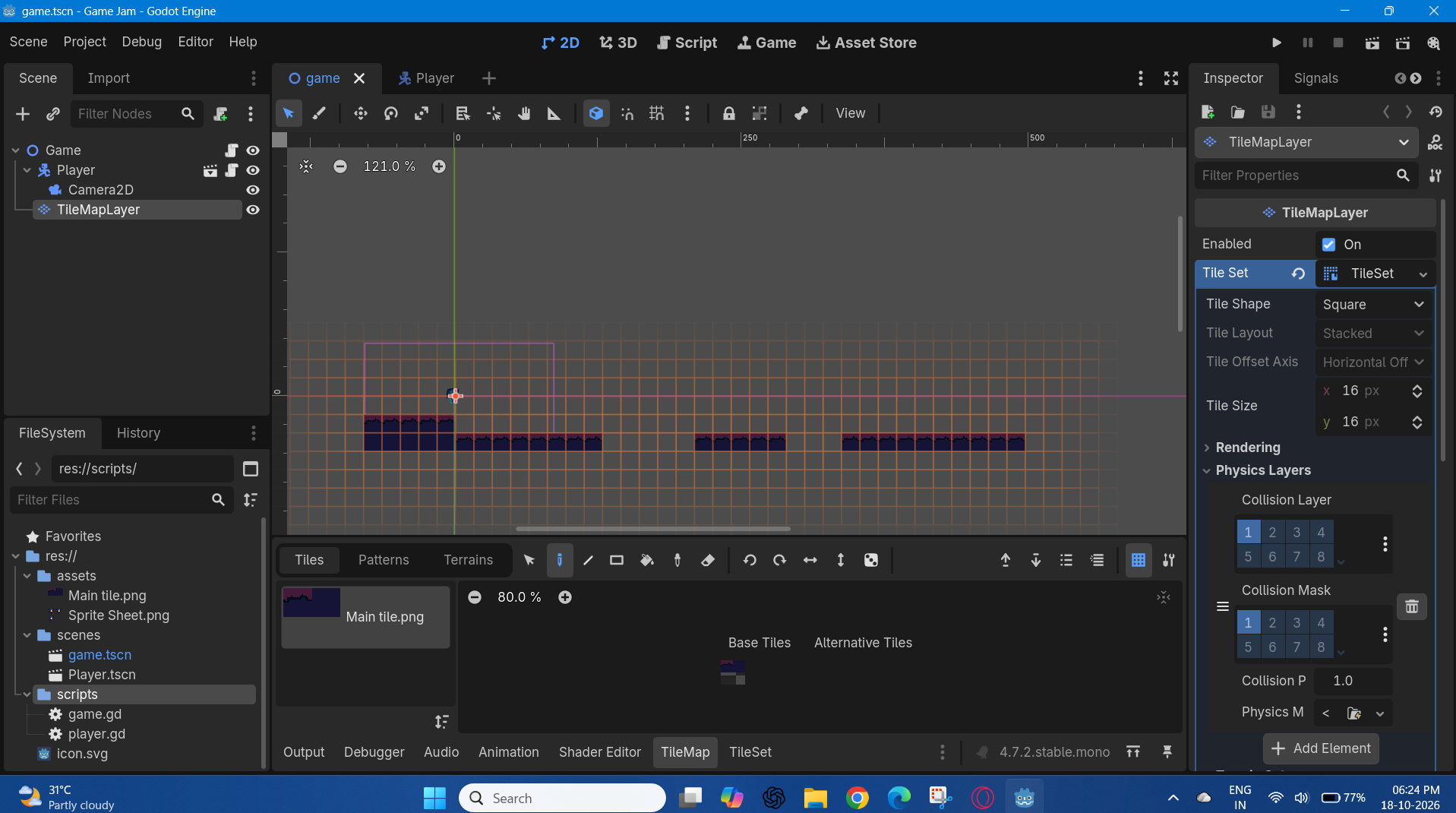Select the TileMap rectangle tool
1456x813 pixels.
pos(617,560)
